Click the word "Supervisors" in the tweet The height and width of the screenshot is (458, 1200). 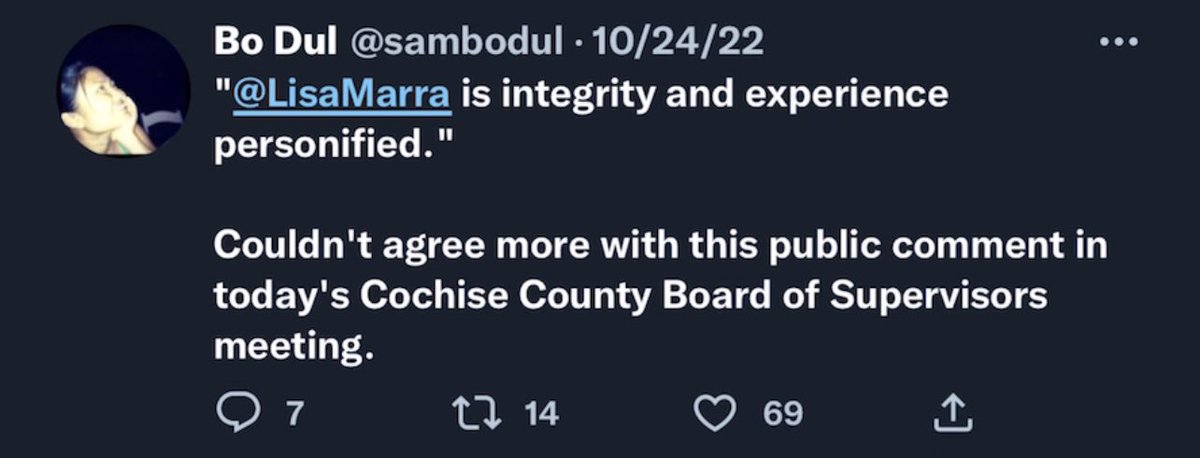962,296
